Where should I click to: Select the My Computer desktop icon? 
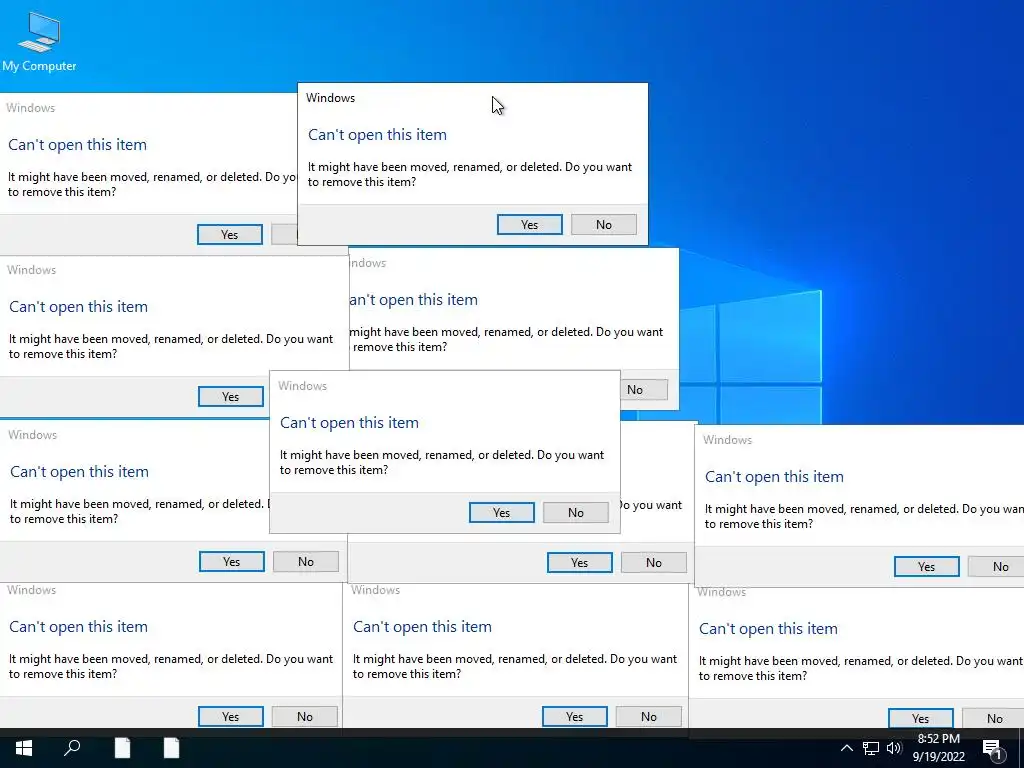(39, 42)
